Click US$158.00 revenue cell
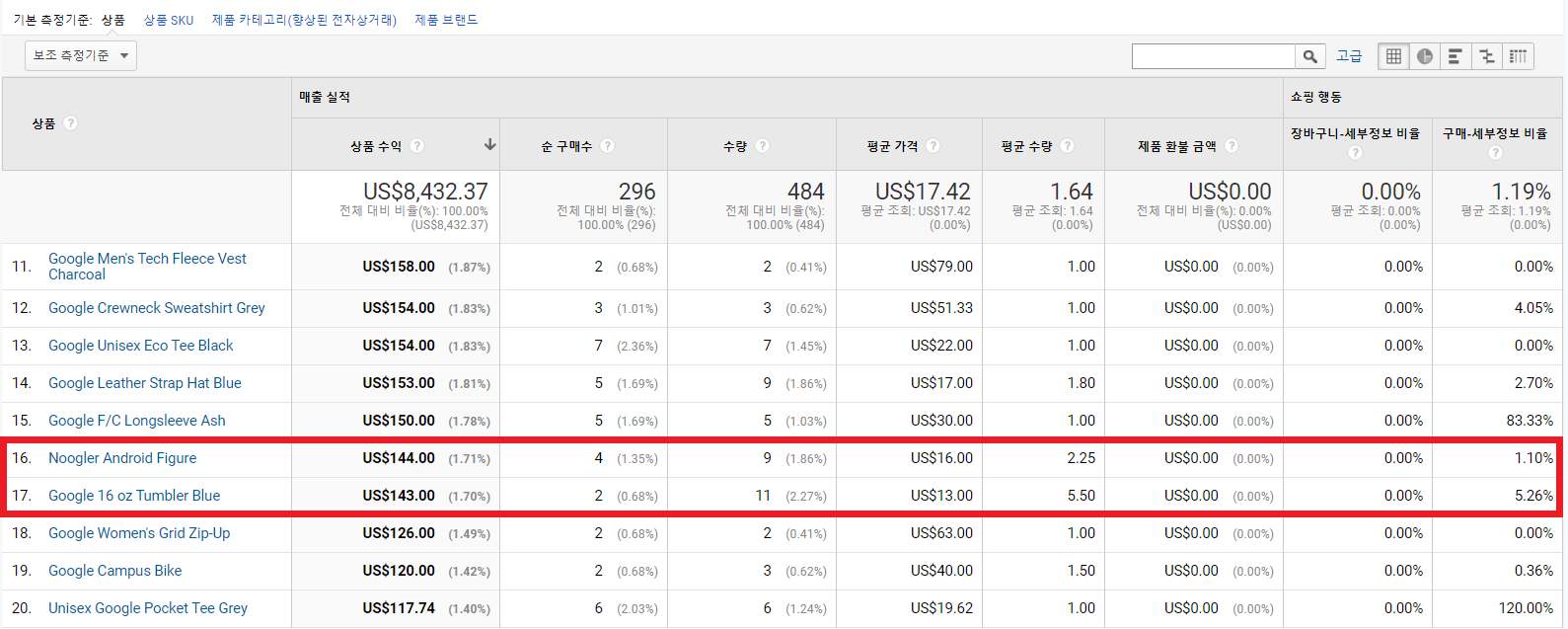This screenshot has width=1568, height=629. pos(399,267)
